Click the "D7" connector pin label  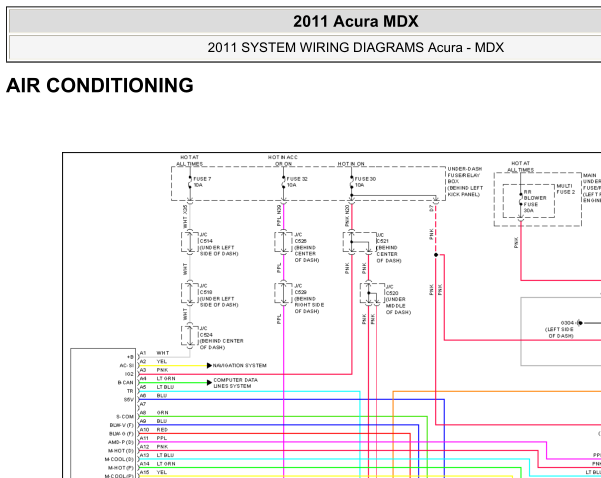(431, 209)
